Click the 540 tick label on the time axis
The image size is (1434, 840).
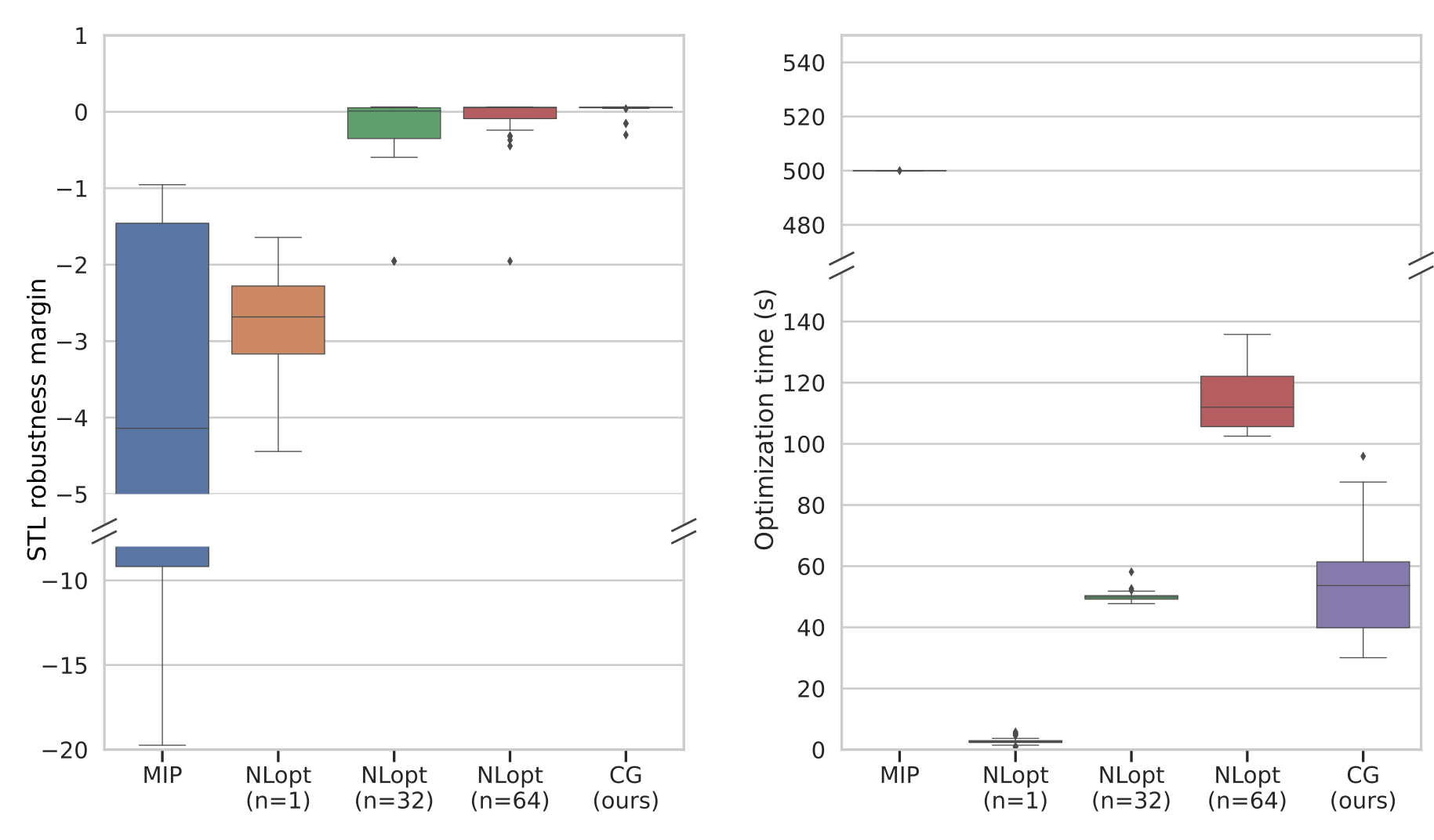804,63
